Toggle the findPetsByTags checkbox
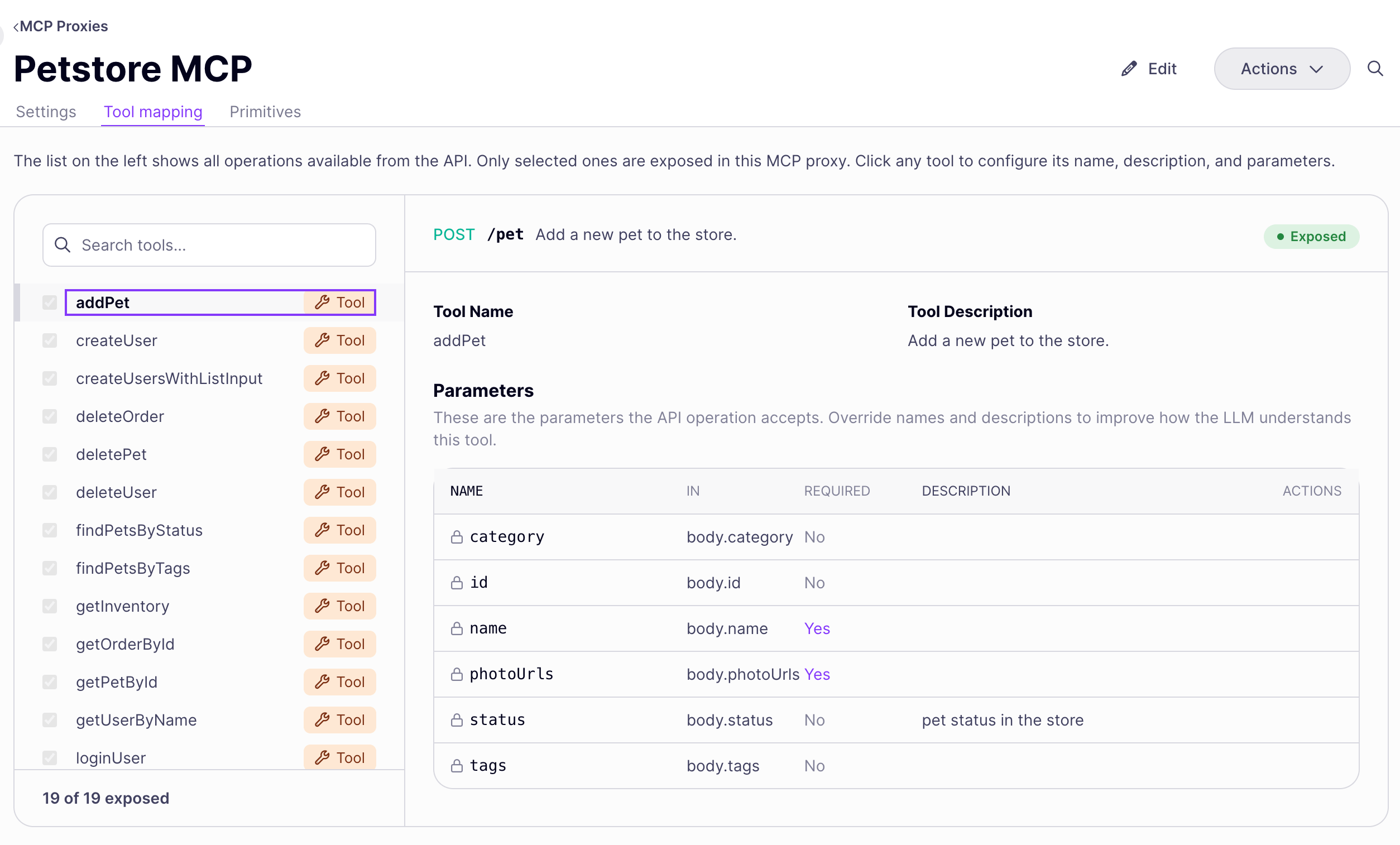 click(50, 568)
